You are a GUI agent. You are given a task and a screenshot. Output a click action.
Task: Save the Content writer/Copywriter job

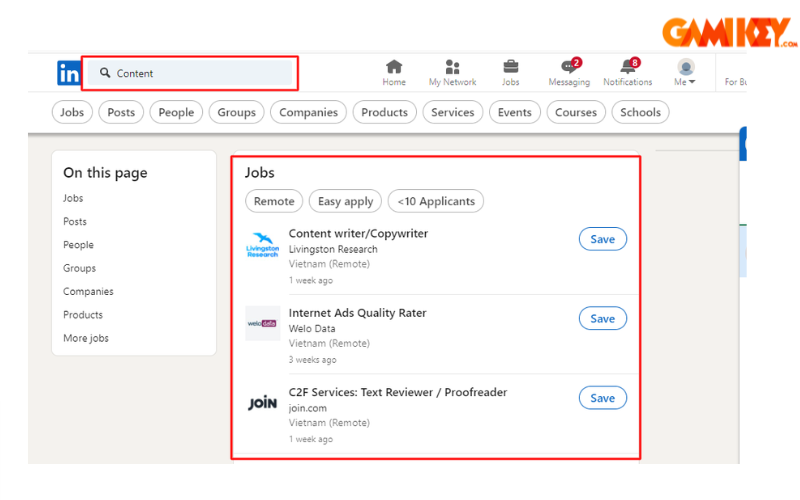pyautogui.click(x=603, y=239)
